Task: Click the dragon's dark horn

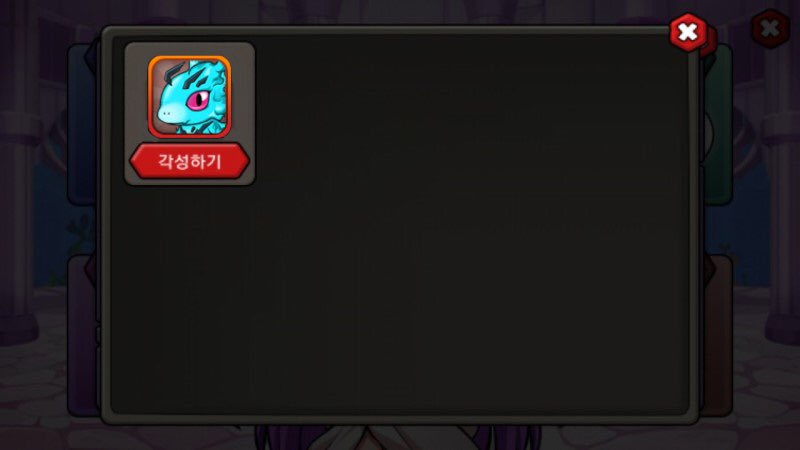Action: 174,71
